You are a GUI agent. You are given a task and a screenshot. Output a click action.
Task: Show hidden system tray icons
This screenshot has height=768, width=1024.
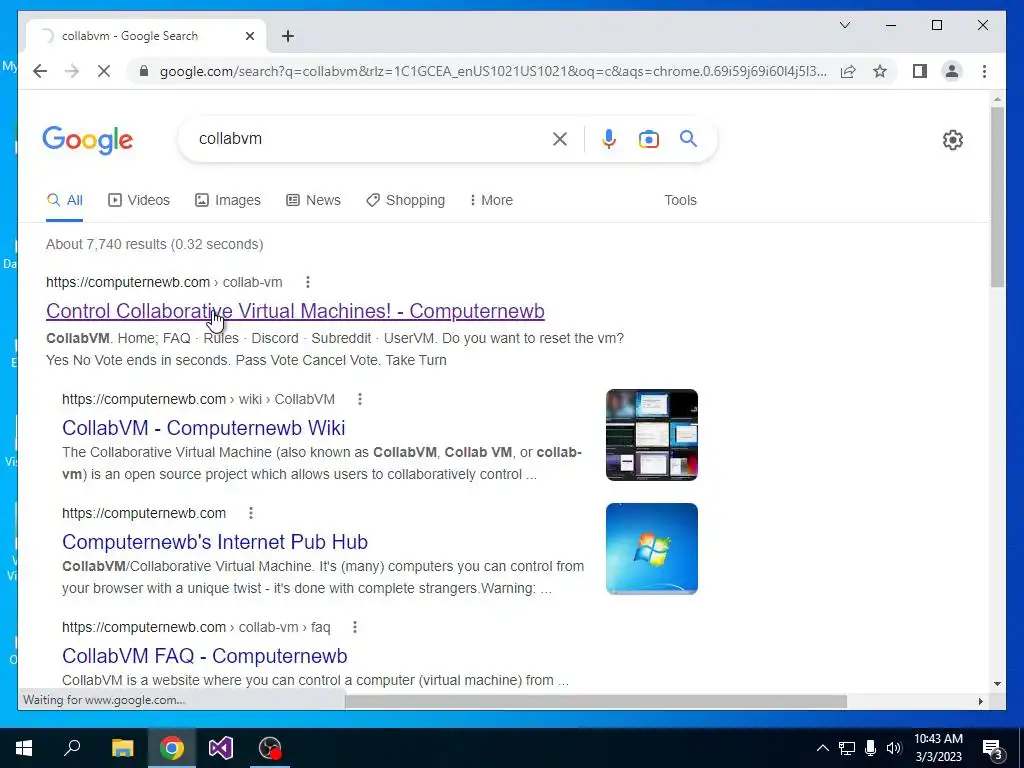823,748
